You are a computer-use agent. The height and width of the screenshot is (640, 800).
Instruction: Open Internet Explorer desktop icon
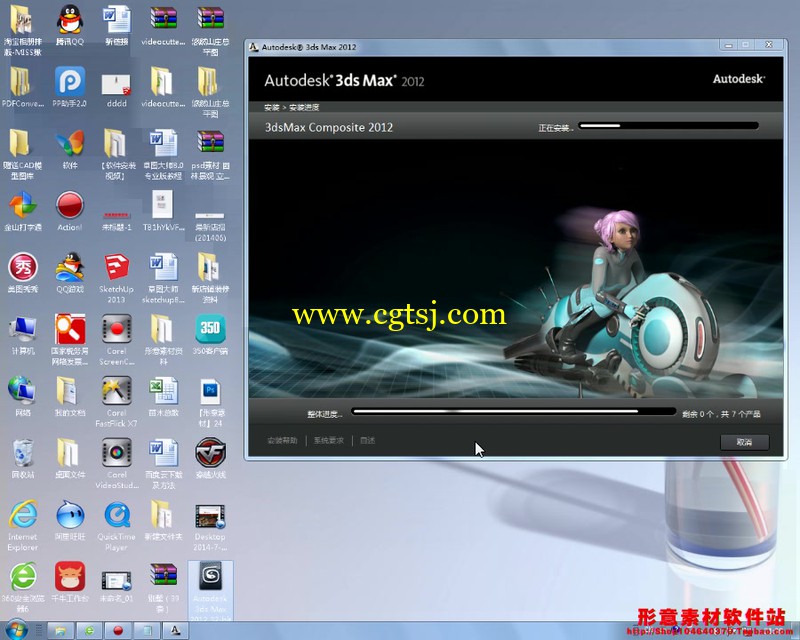pyautogui.click(x=22, y=526)
